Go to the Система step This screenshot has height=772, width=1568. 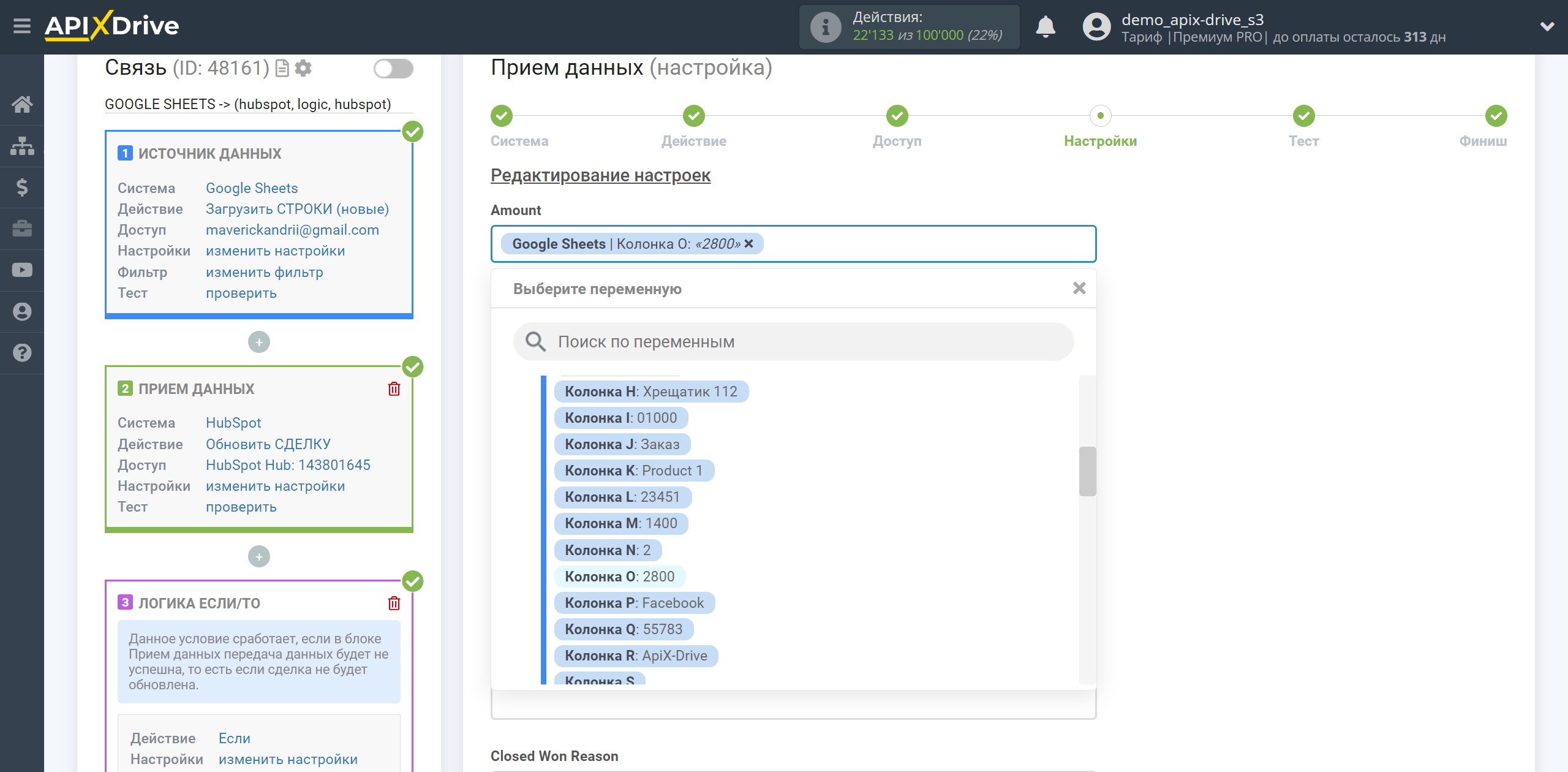pos(502,116)
